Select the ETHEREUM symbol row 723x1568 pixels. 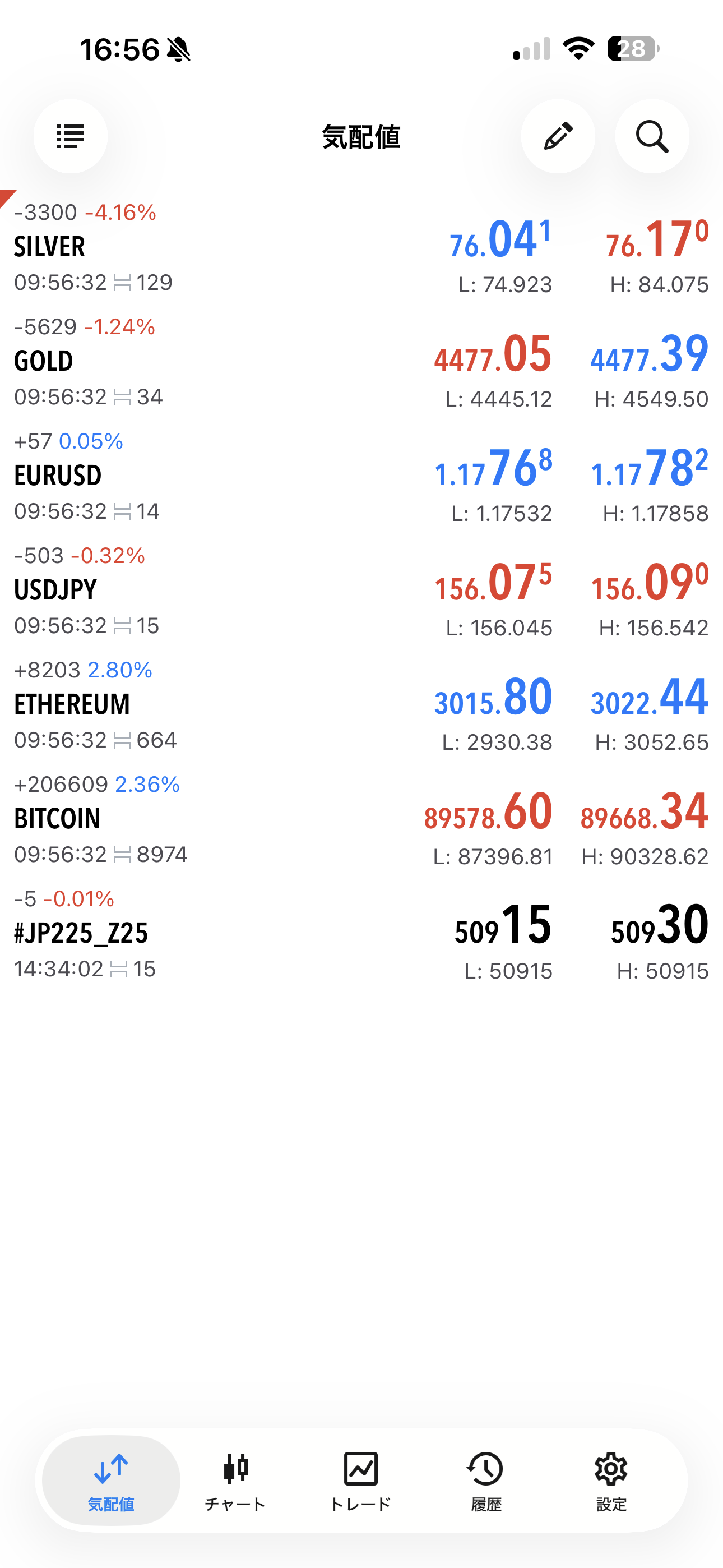click(183, 705)
